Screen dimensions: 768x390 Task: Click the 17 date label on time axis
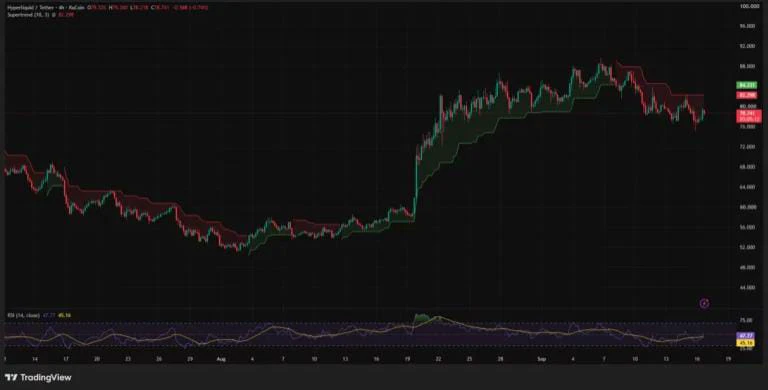click(x=66, y=359)
